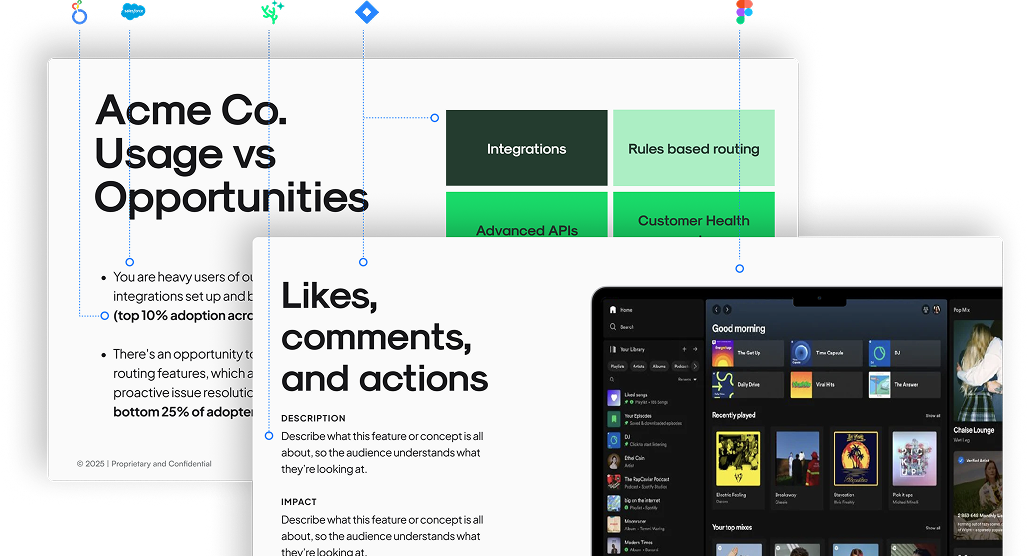1028x556 pixels.
Task: Click the Integrations tile
Action: [526, 148]
